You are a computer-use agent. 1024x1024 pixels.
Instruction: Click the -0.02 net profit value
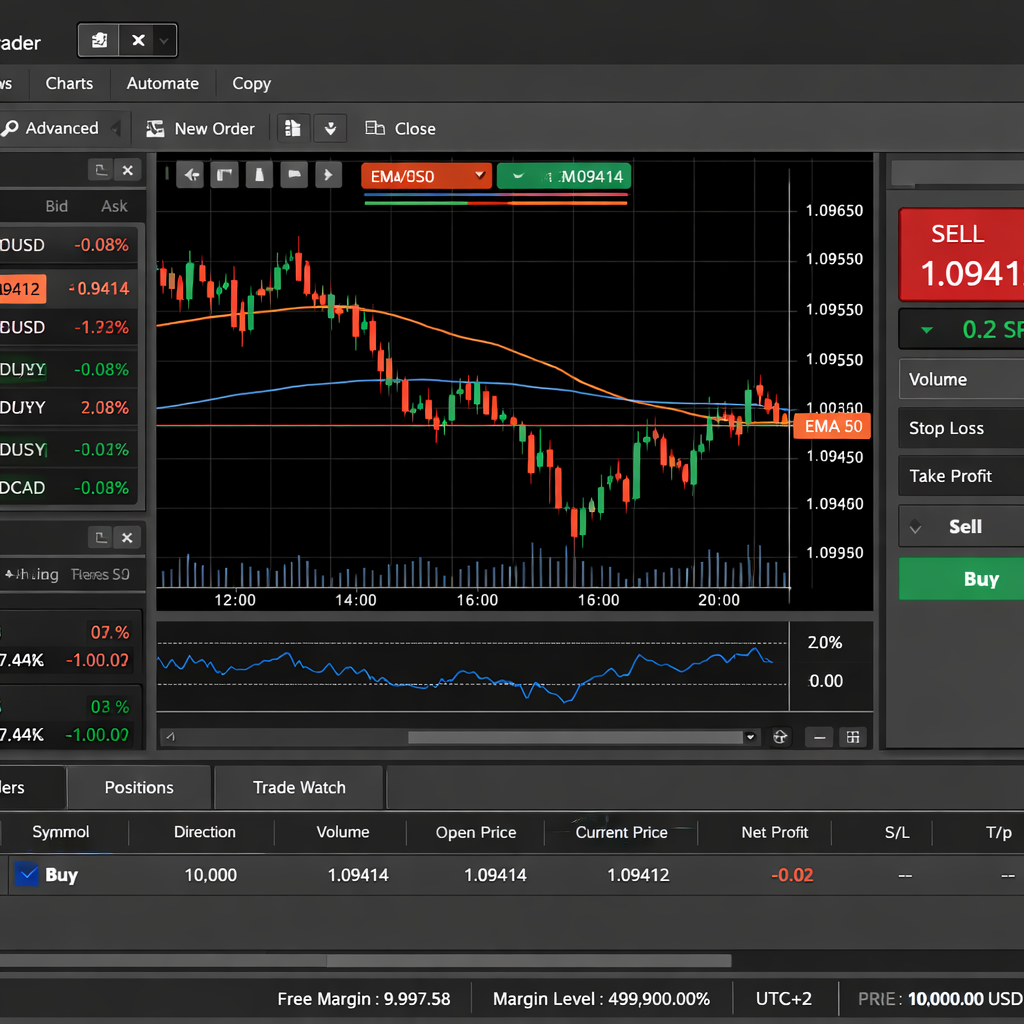pyautogui.click(x=792, y=875)
